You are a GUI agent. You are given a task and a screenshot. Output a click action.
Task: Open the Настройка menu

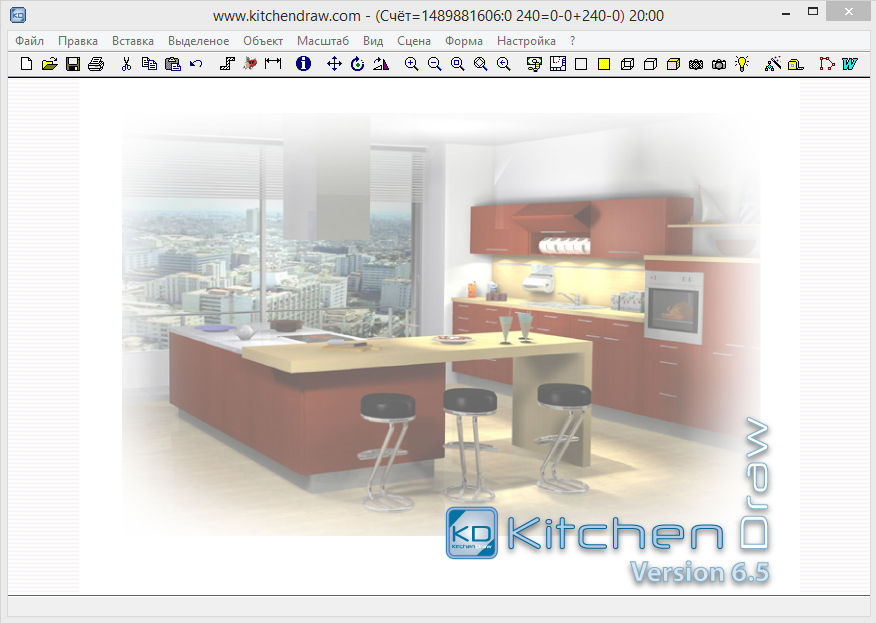[x=526, y=41]
